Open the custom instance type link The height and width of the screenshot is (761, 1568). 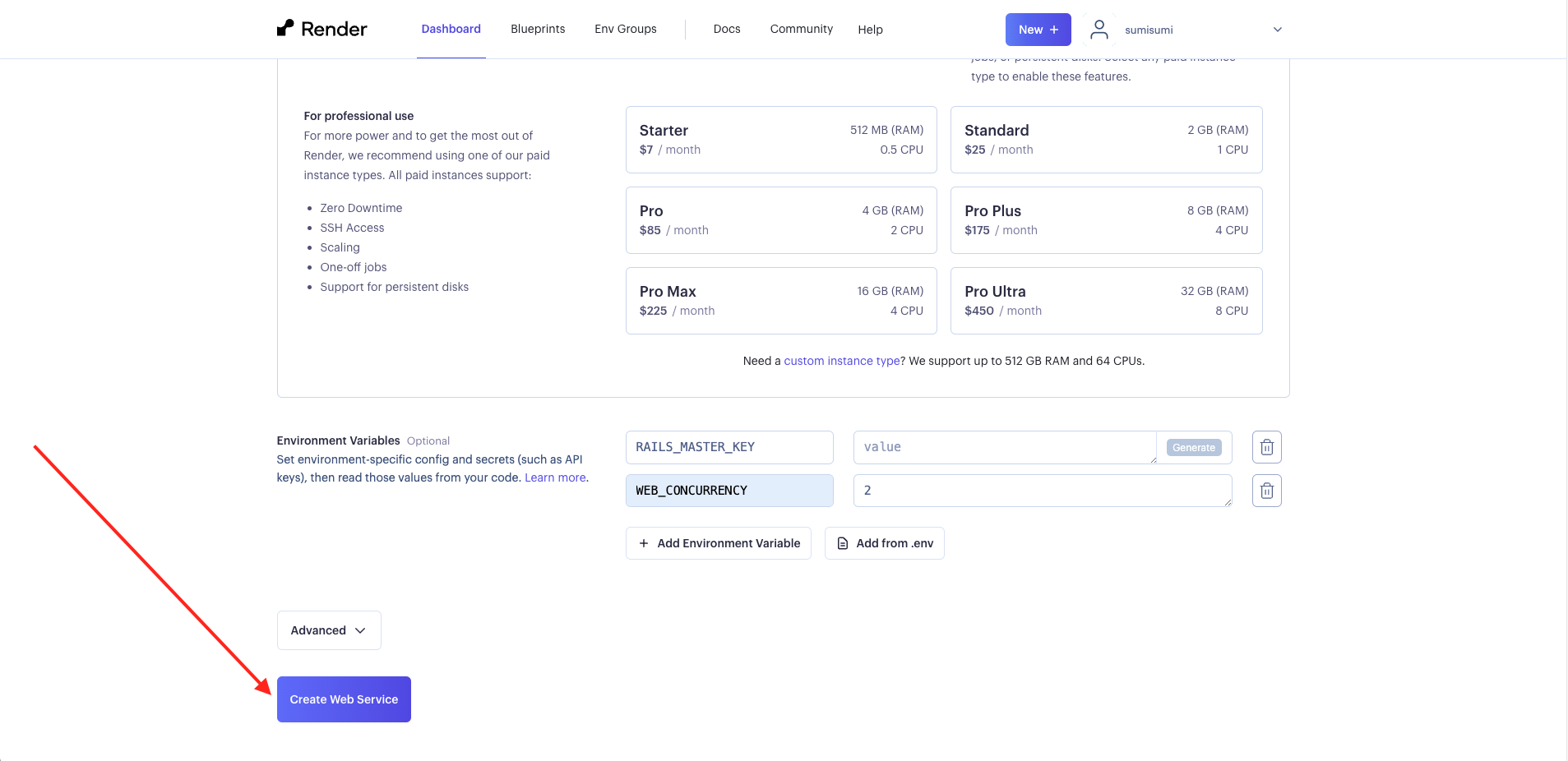click(842, 361)
